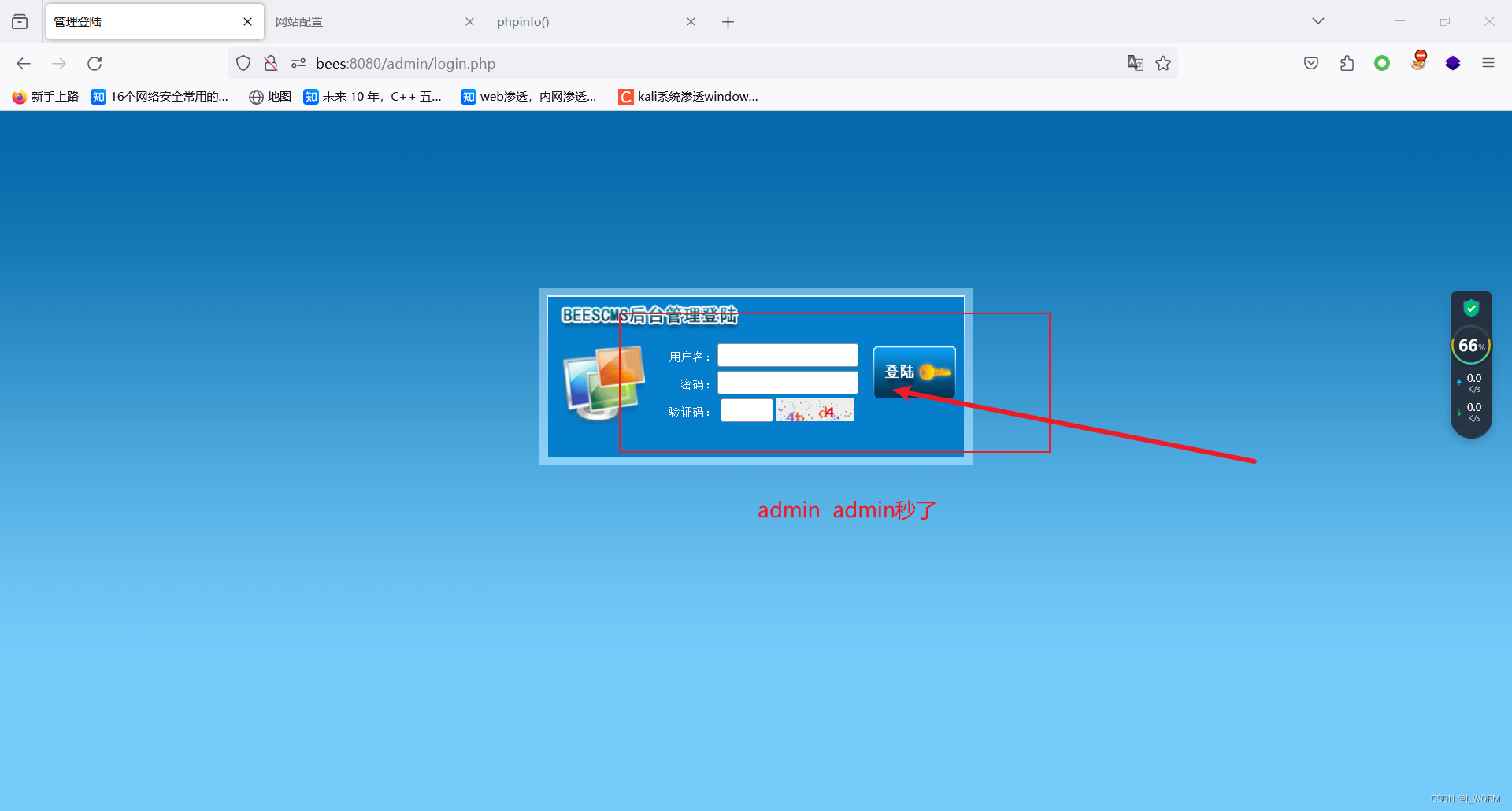Viewport: 1512px width, 811px height.
Task: Click the 用户名 username field
Action: 787,355
